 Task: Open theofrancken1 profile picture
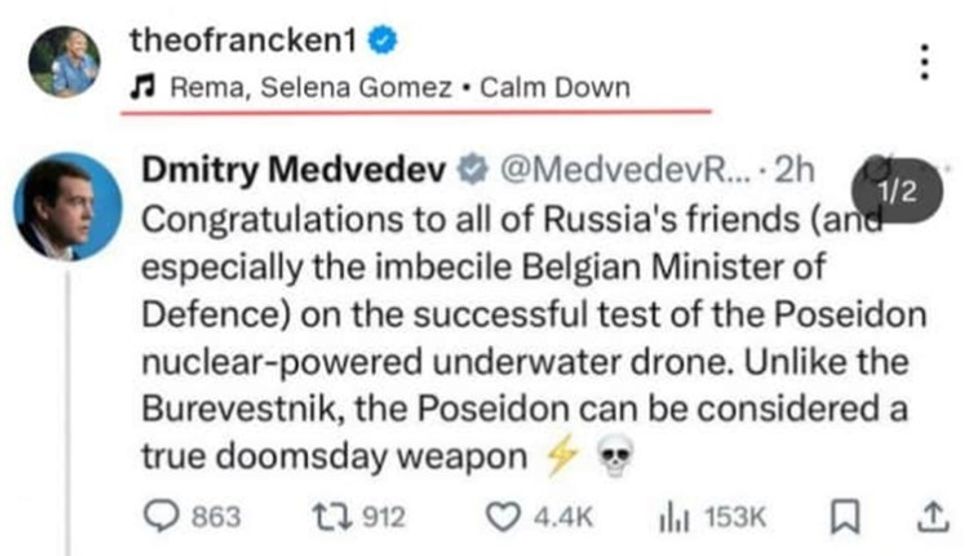coord(64,62)
